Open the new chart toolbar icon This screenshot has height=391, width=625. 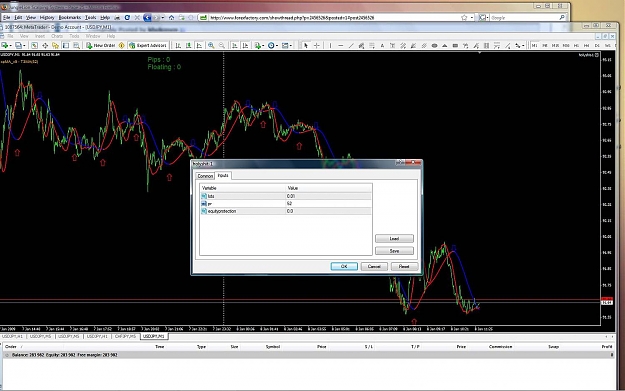coord(6,45)
